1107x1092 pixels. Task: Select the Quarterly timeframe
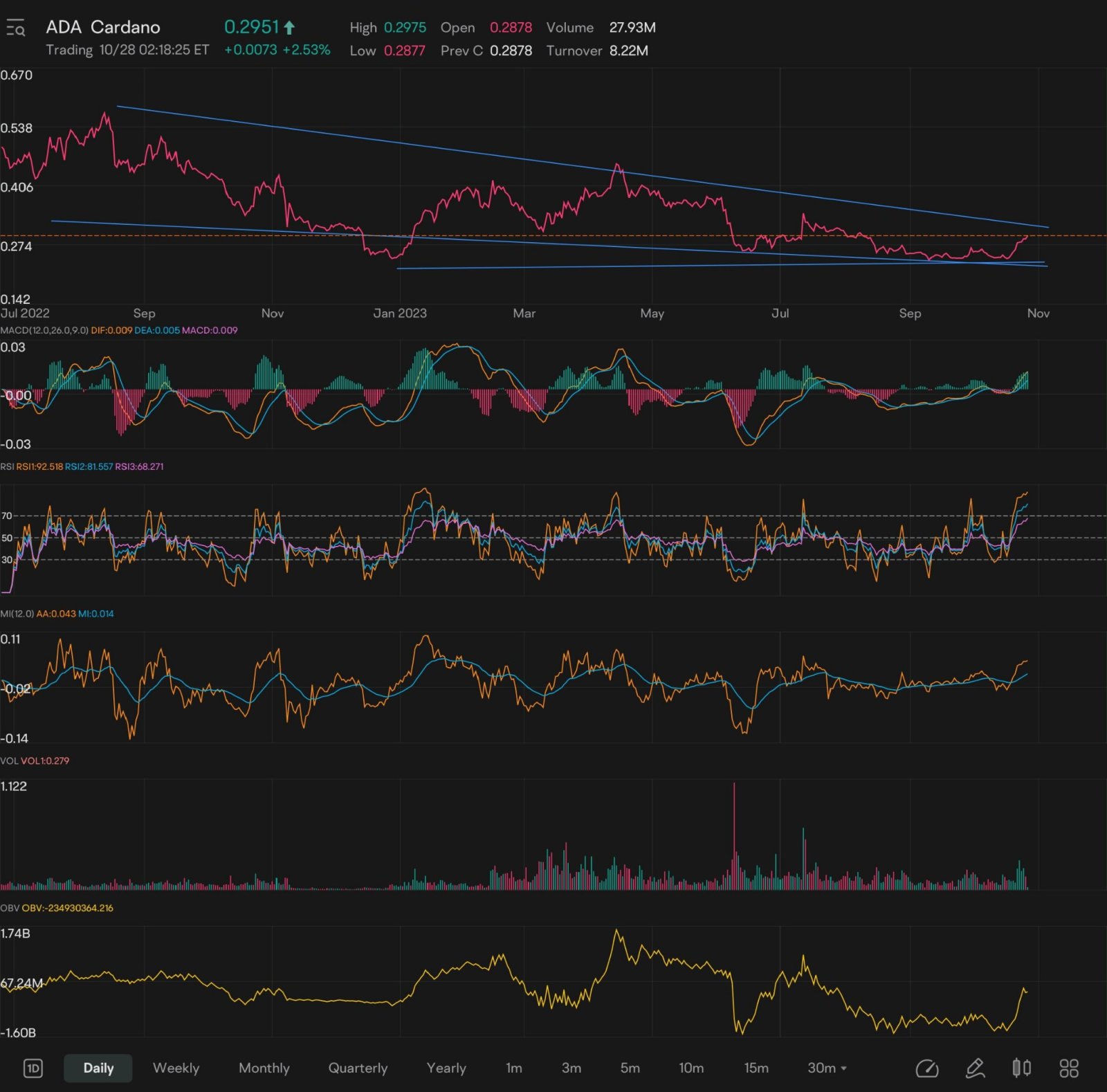tap(358, 1068)
